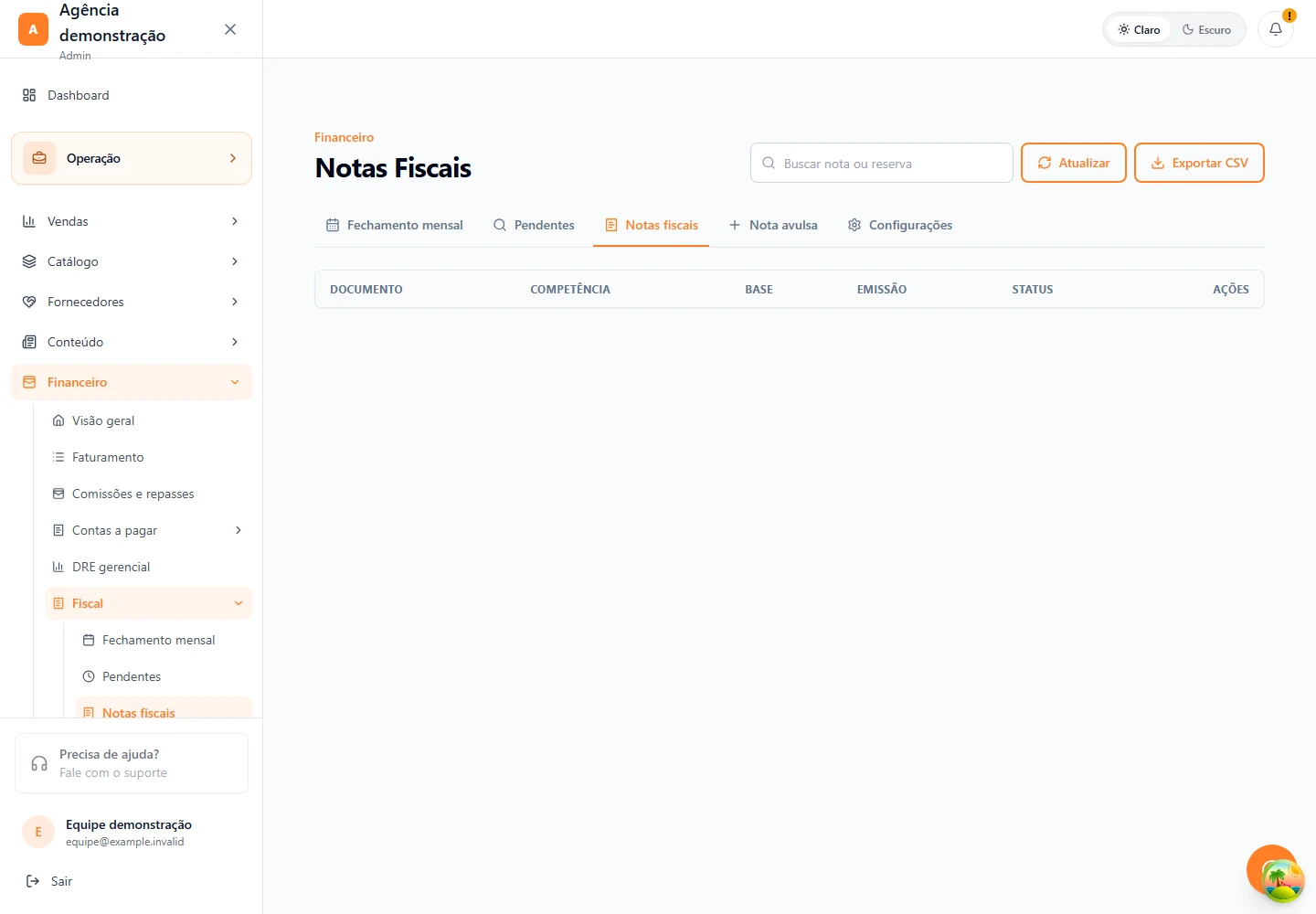Expand the Vendas menu chevron

coord(235,221)
